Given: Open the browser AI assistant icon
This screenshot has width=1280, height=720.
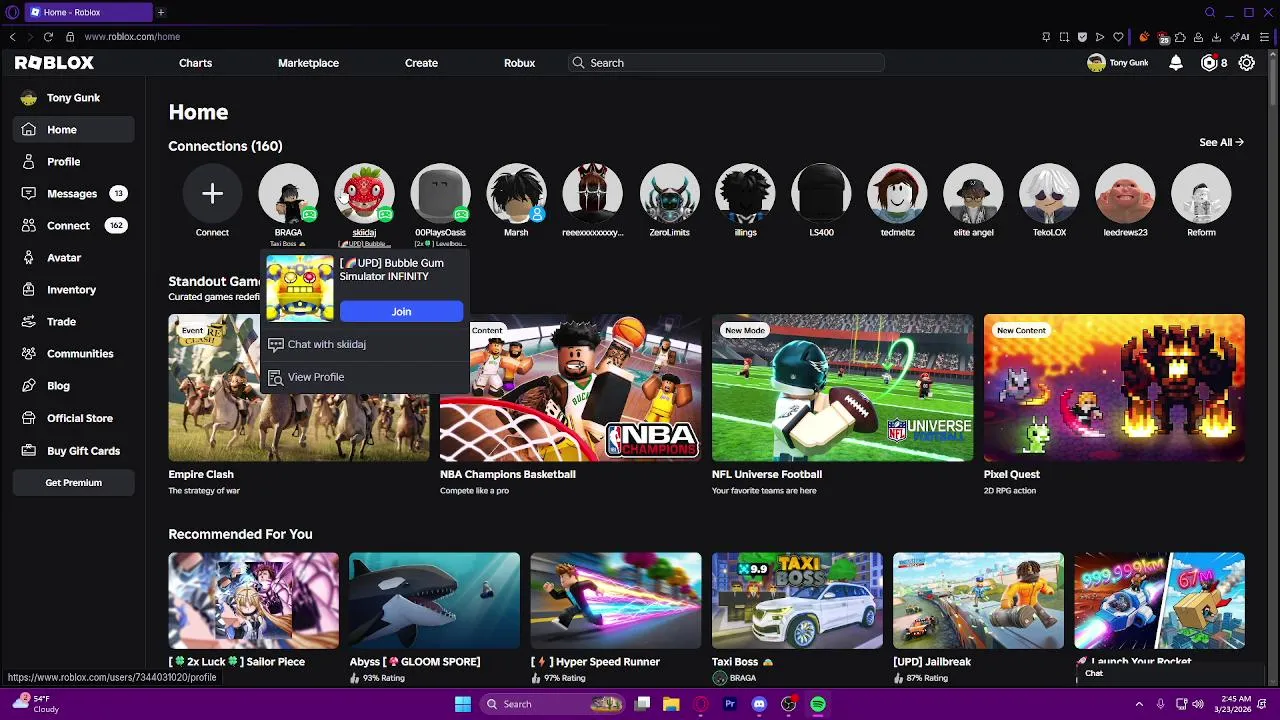Looking at the screenshot, I should [1241, 37].
